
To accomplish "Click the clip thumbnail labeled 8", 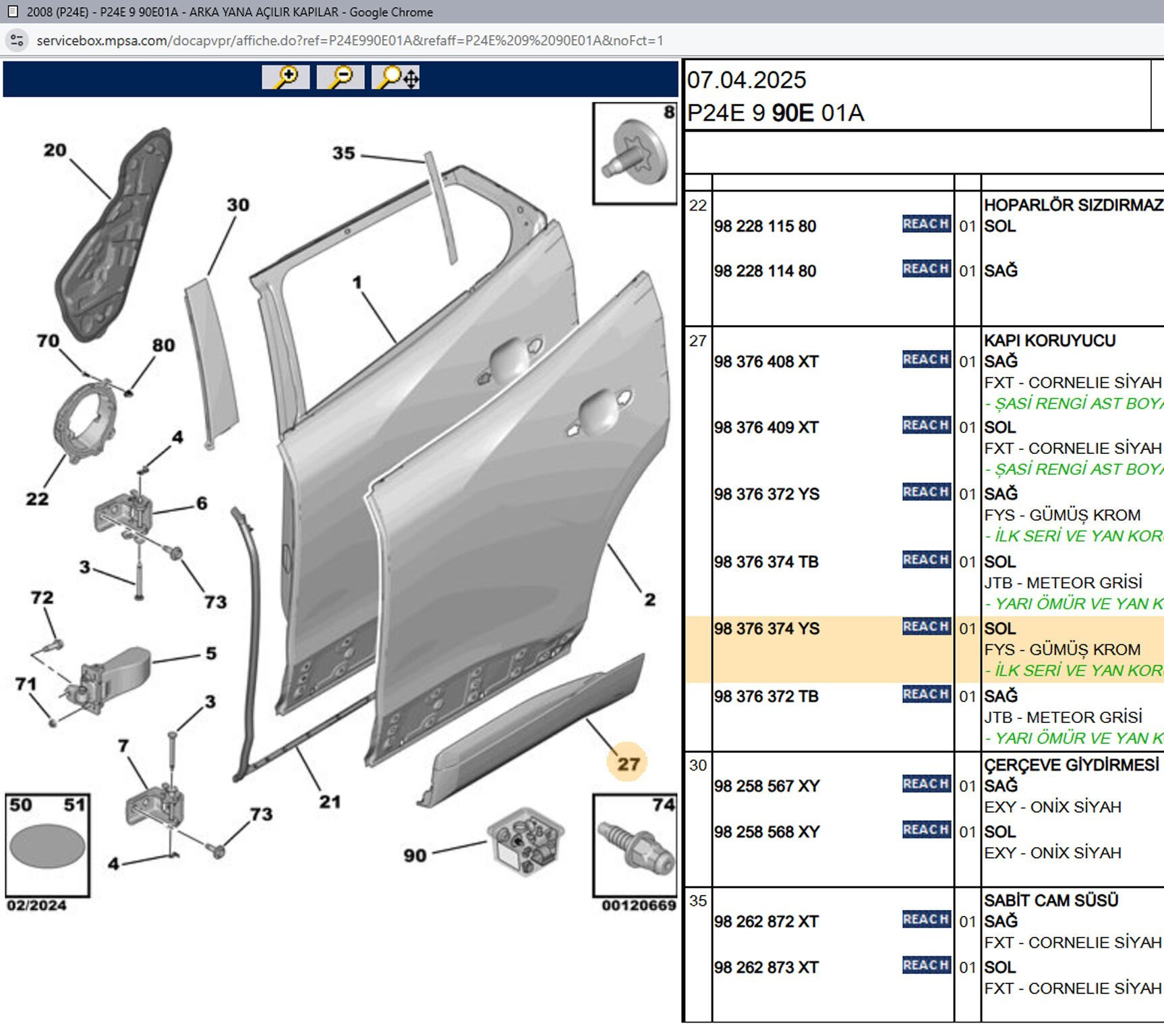I will pos(635,154).
